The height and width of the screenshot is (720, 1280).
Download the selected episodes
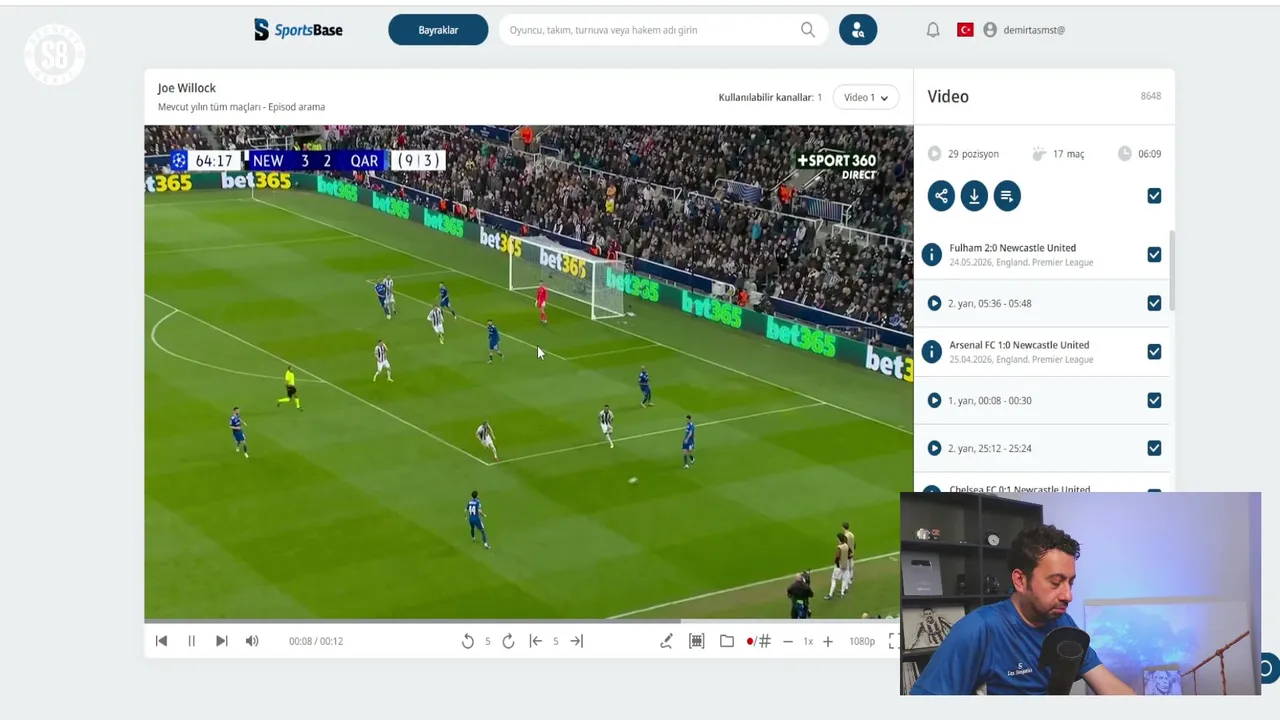(974, 196)
